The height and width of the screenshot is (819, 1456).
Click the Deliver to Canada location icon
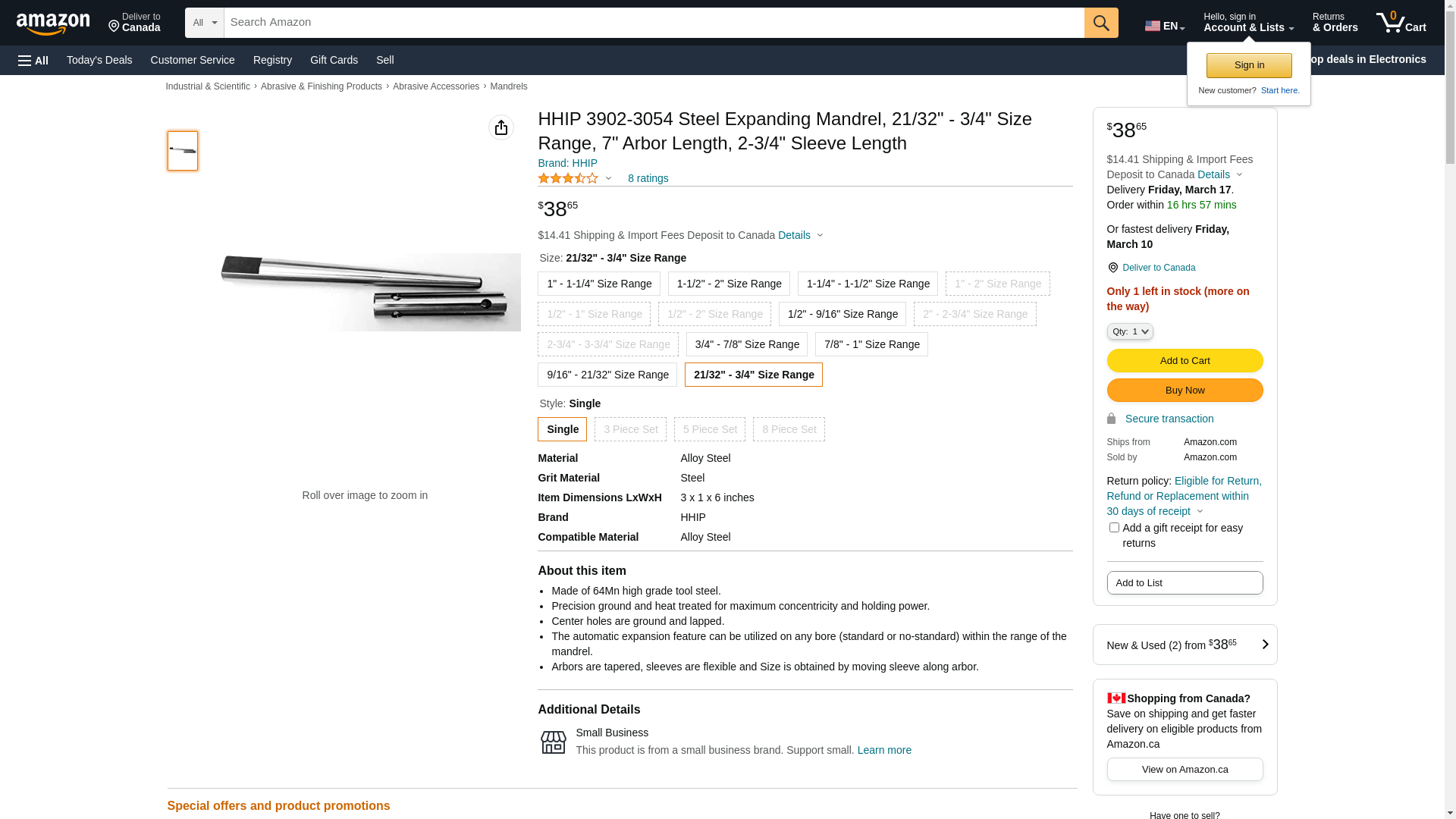point(115,27)
